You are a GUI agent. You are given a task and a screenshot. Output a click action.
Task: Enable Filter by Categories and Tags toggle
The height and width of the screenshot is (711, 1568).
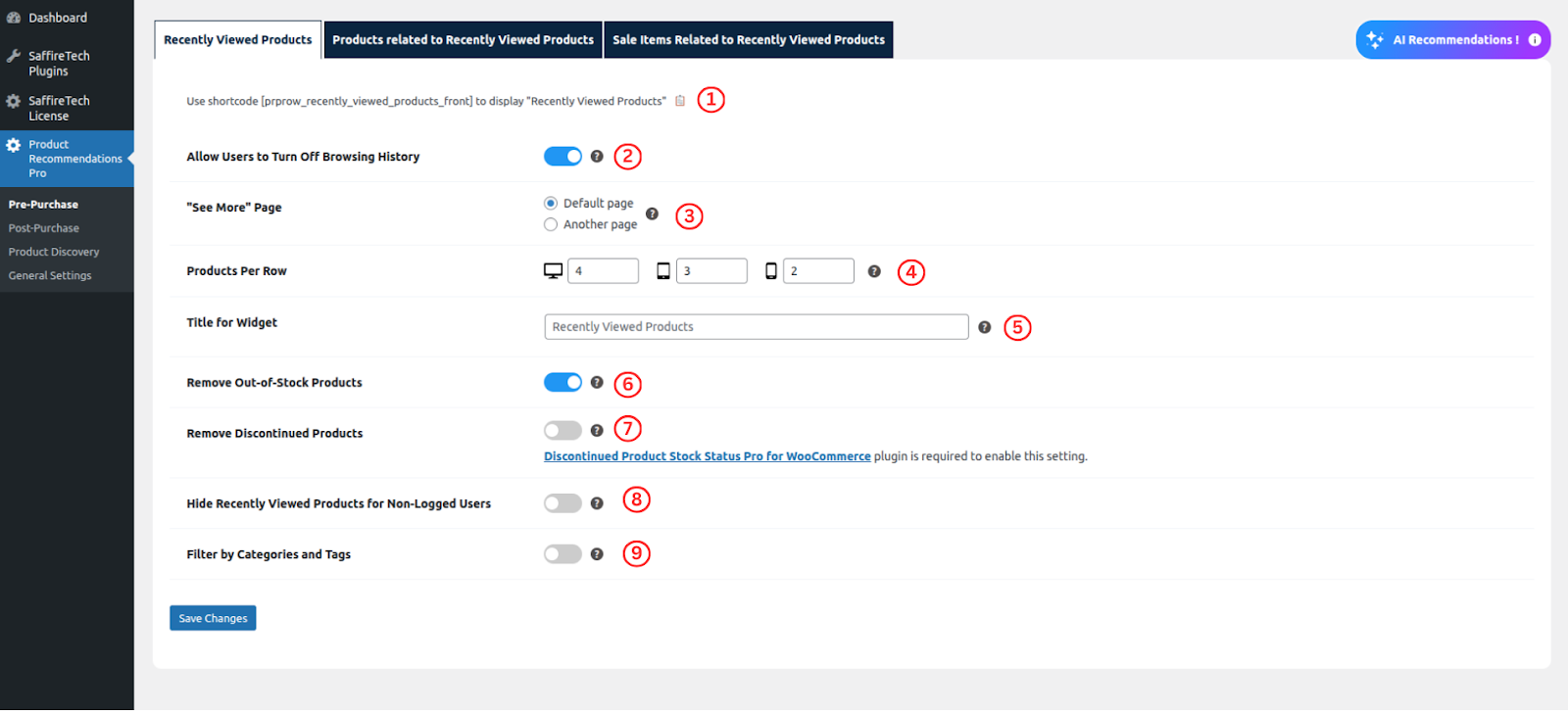coord(563,554)
